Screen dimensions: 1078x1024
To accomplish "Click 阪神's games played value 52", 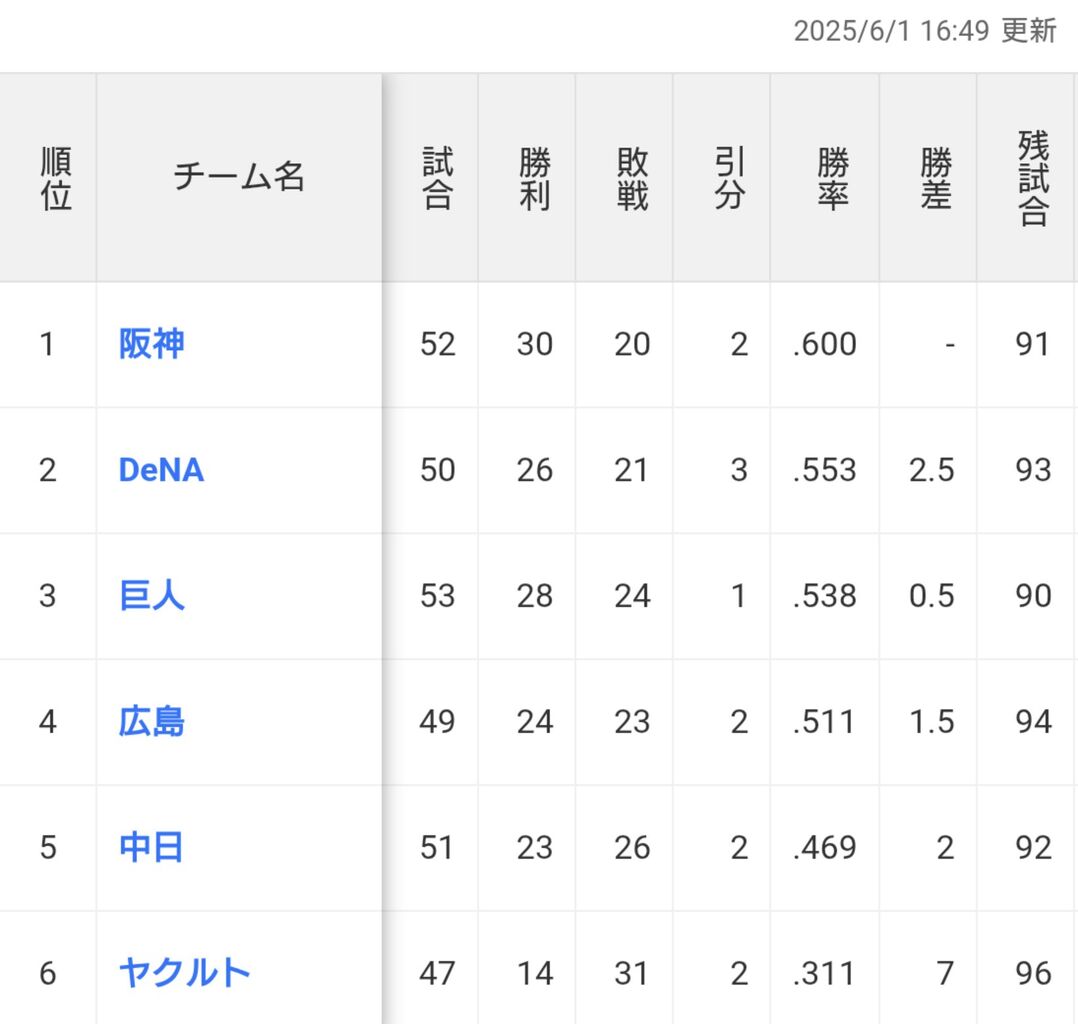I will click(438, 344).
